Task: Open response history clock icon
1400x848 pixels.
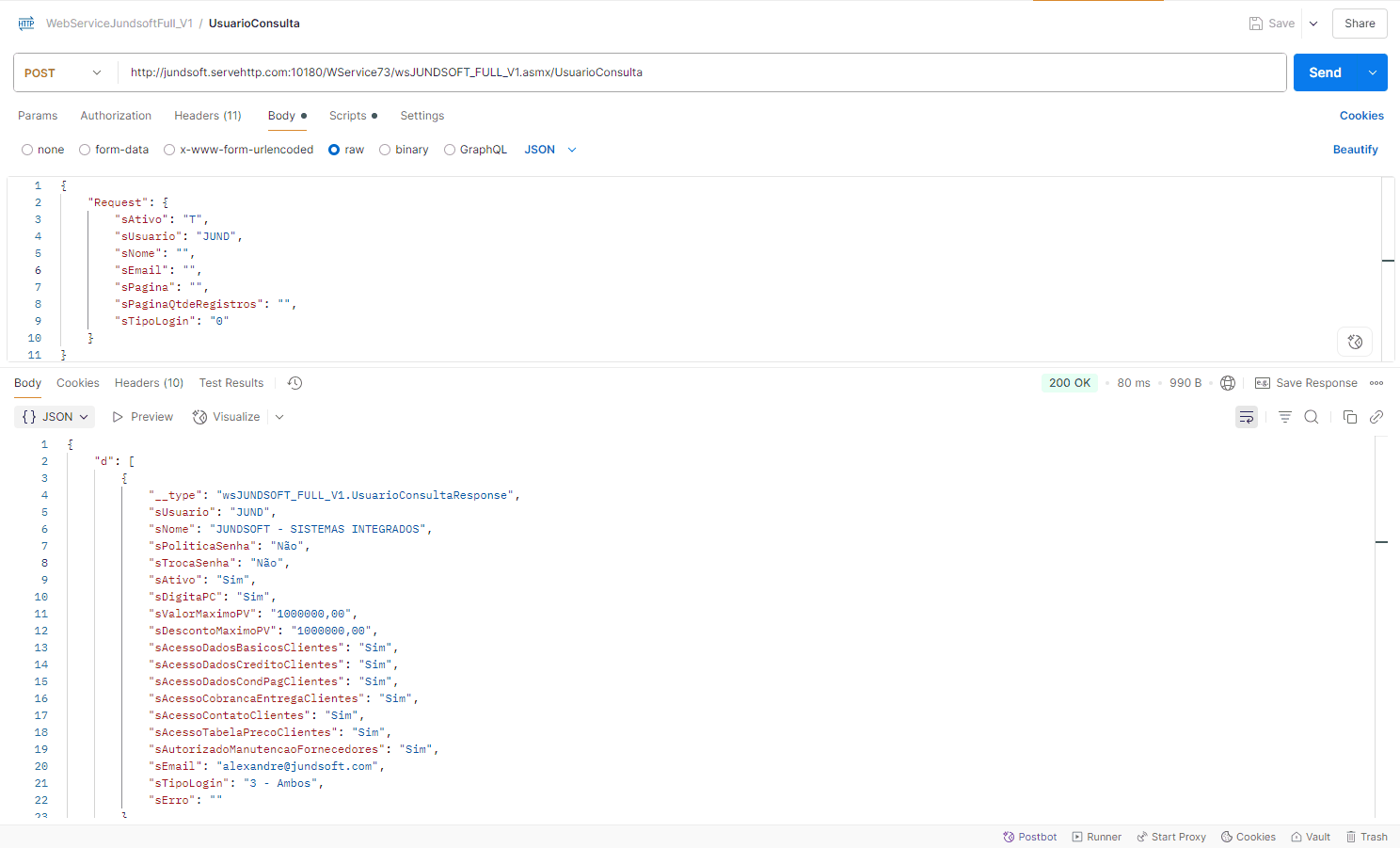Action: 294,383
